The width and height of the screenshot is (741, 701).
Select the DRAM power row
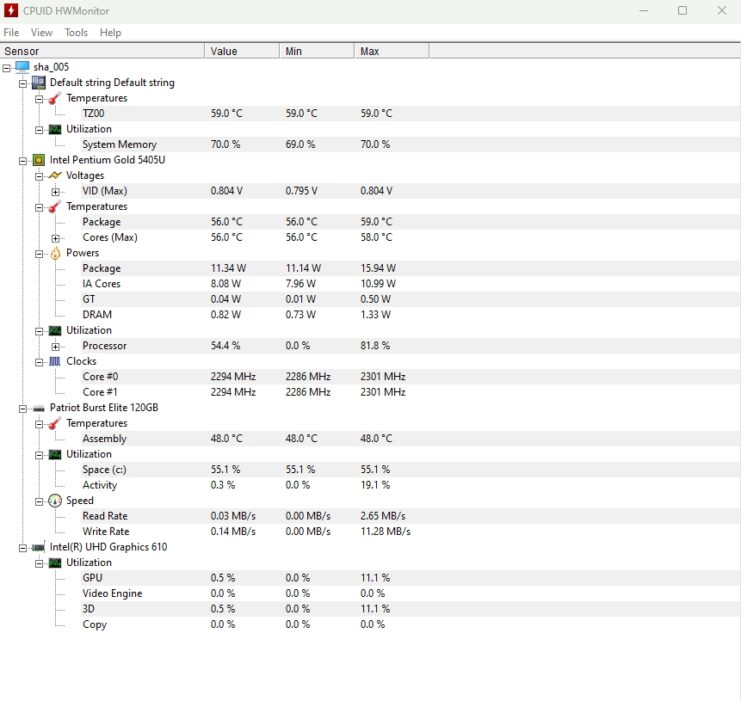coord(411,315)
